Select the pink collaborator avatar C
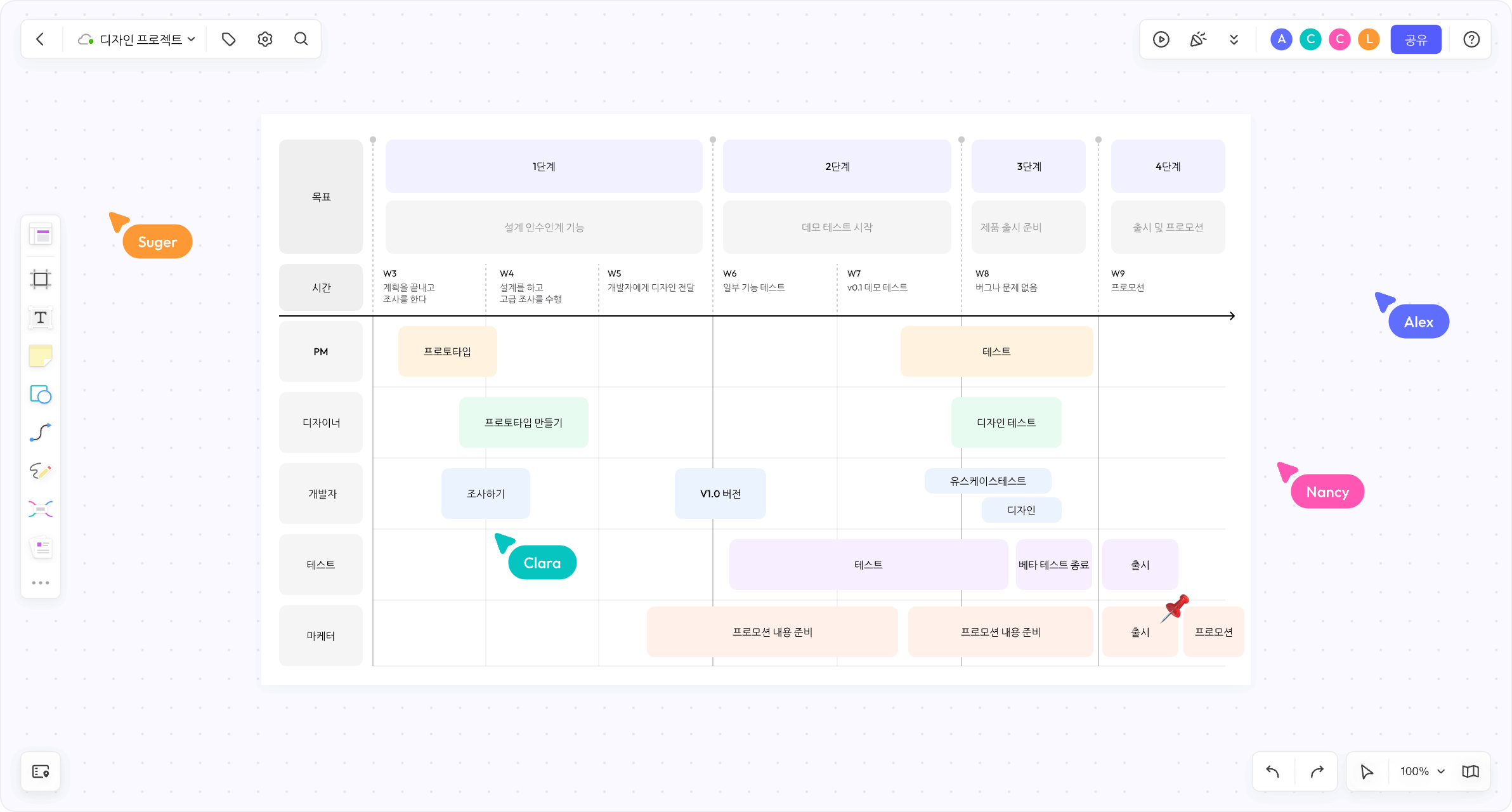Image resolution: width=1512 pixels, height=812 pixels. [1340, 39]
